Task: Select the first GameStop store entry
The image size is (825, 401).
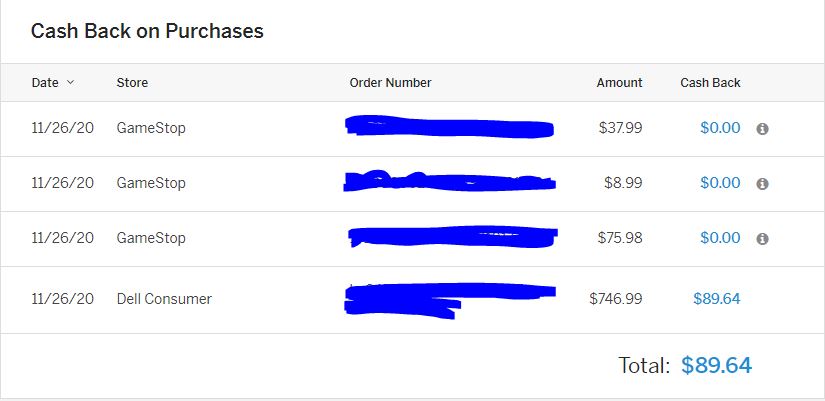Action: pyautogui.click(x=151, y=128)
